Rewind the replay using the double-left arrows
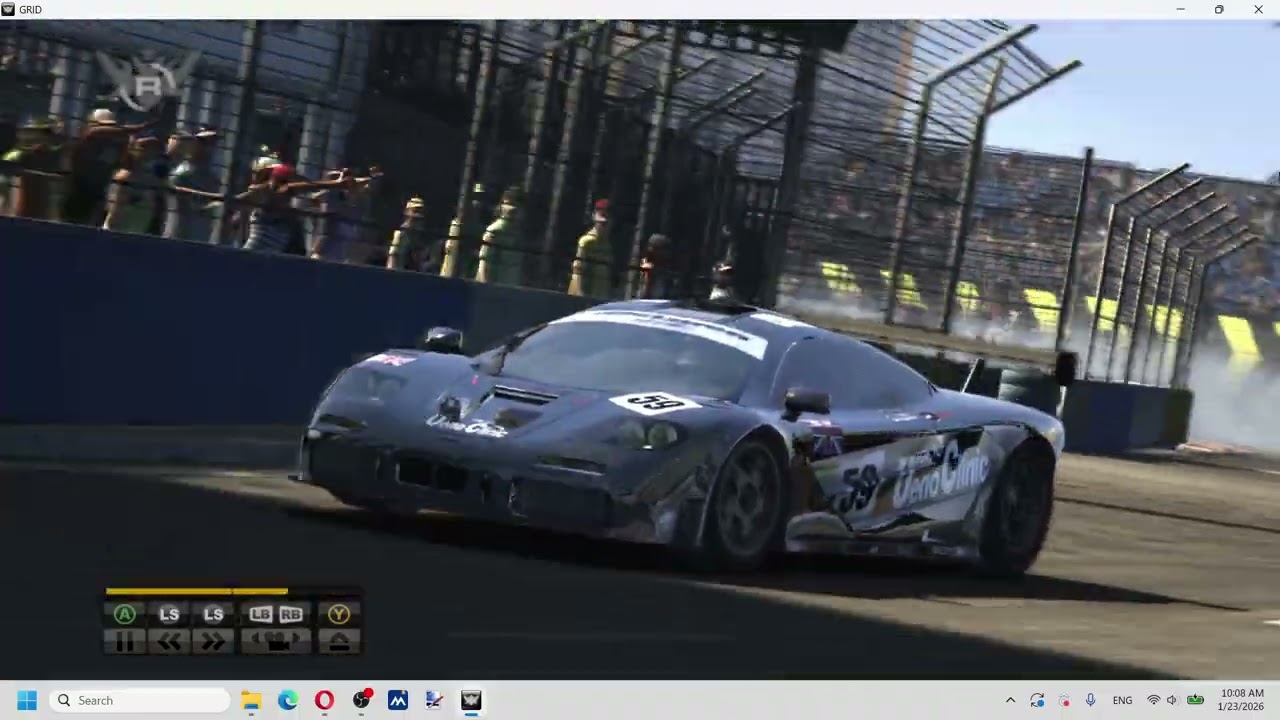Viewport: 1280px width, 720px height. 169,643
